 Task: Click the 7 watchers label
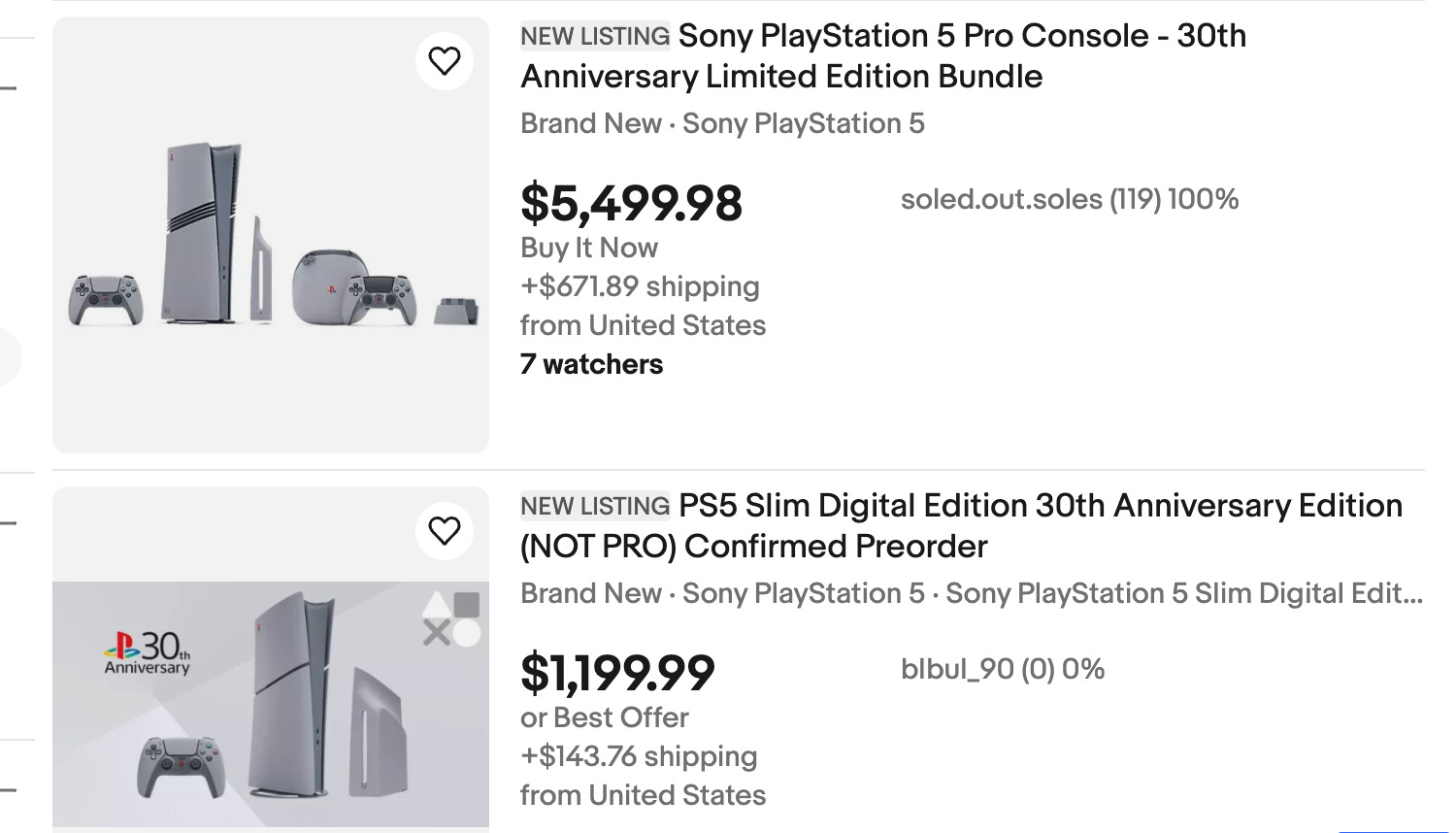coord(591,365)
